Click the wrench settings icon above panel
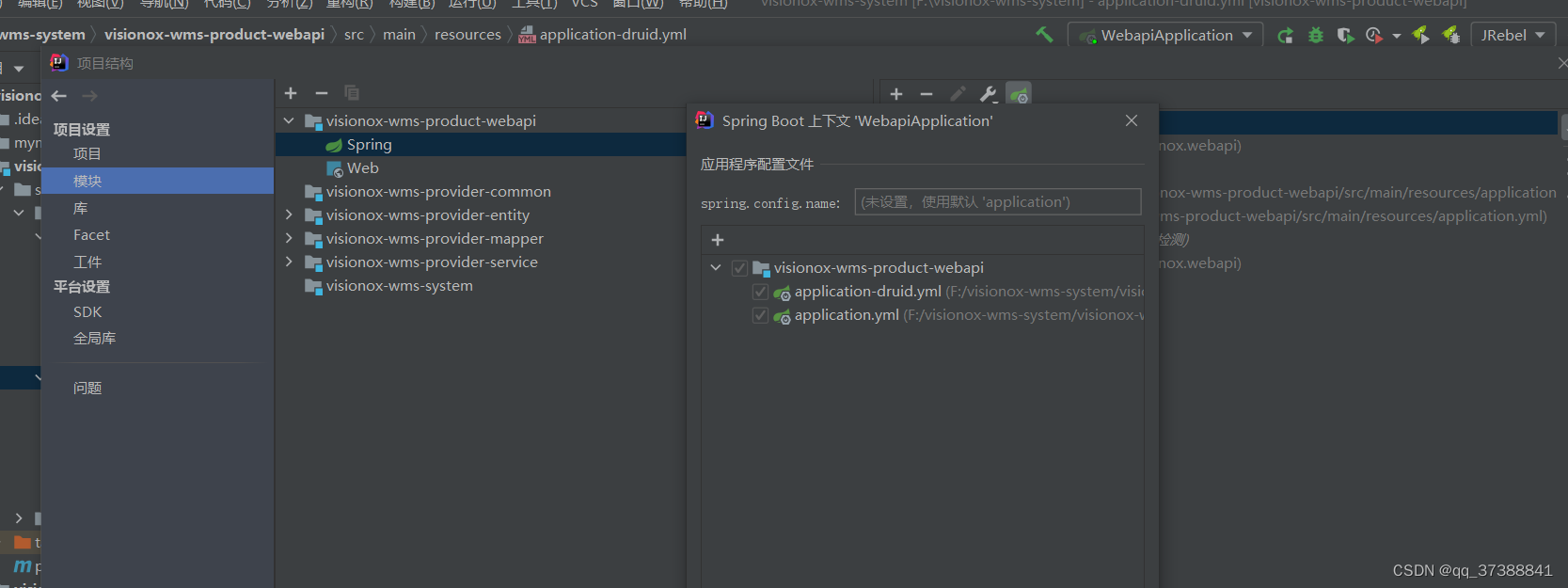This screenshot has height=588, width=1568. tap(988, 94)
